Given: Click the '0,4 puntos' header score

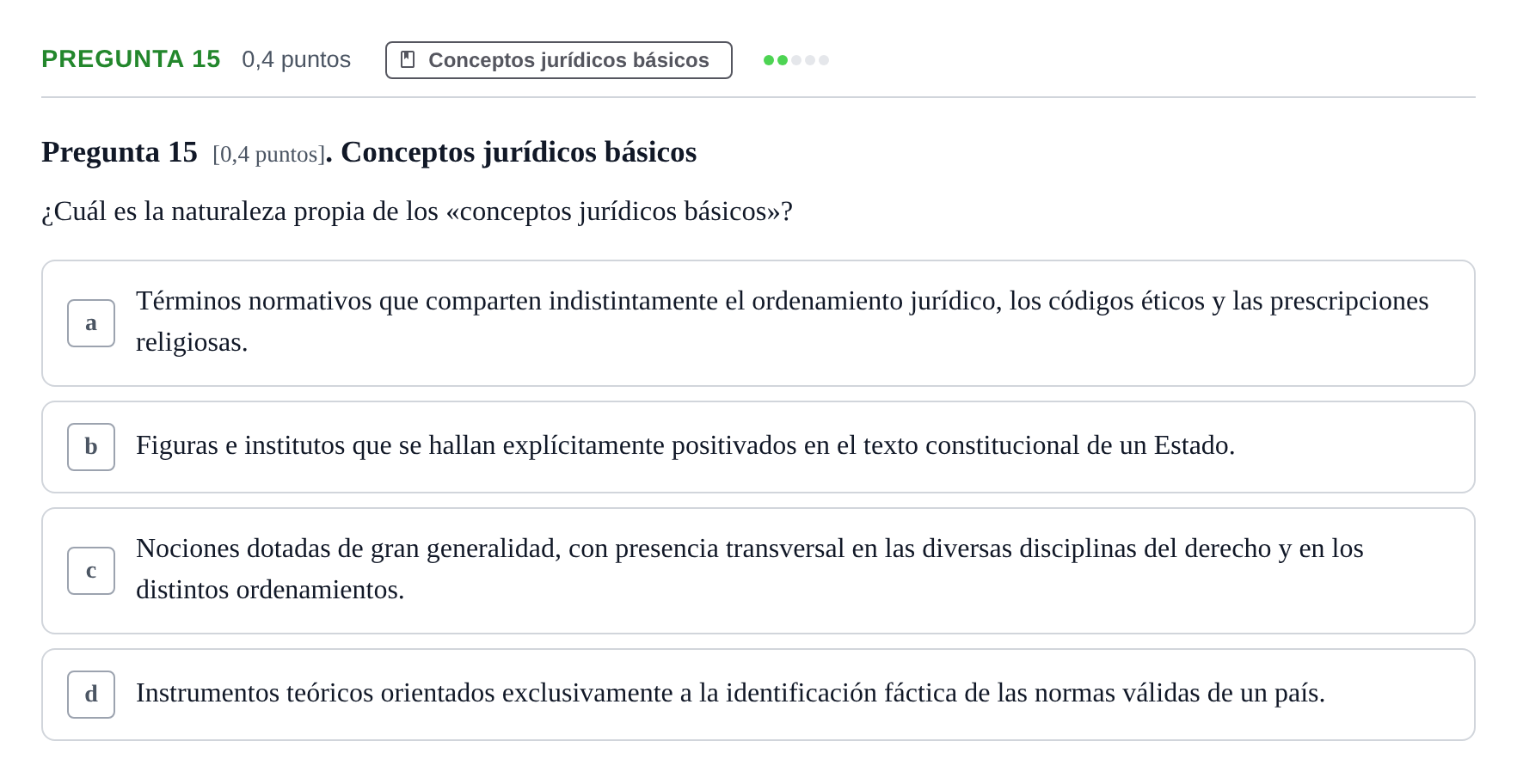Looking at the screenshot, I should point(297,59).
